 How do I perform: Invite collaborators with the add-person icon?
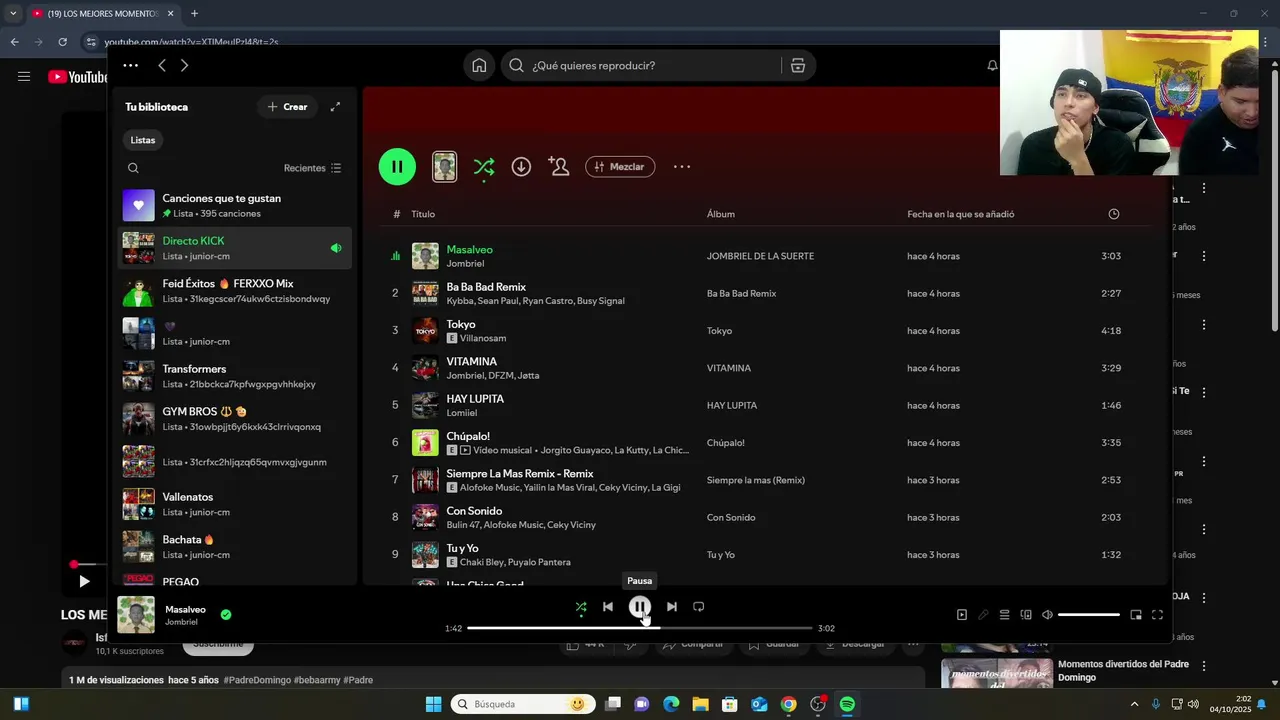click(x=559, y=167)
